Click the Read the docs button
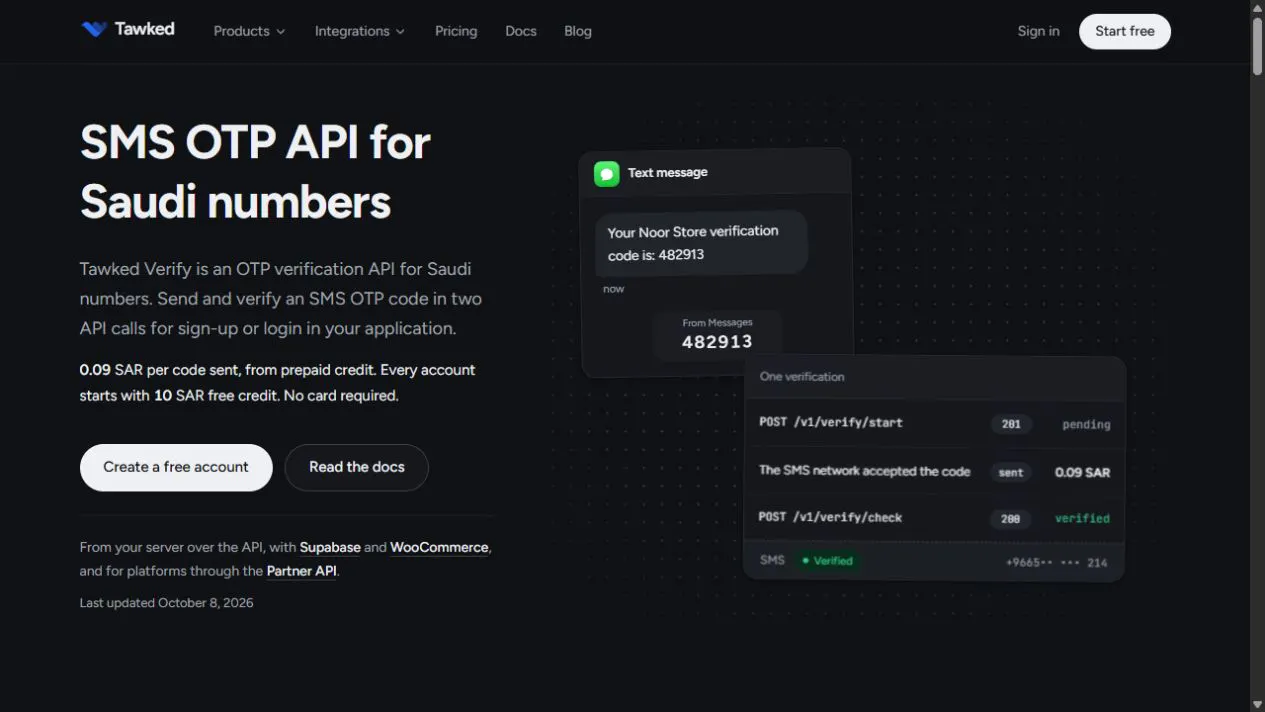Image resolution: width=1265 pixels, height=712 pixels. pyautogui.click(x=357, y=467)
